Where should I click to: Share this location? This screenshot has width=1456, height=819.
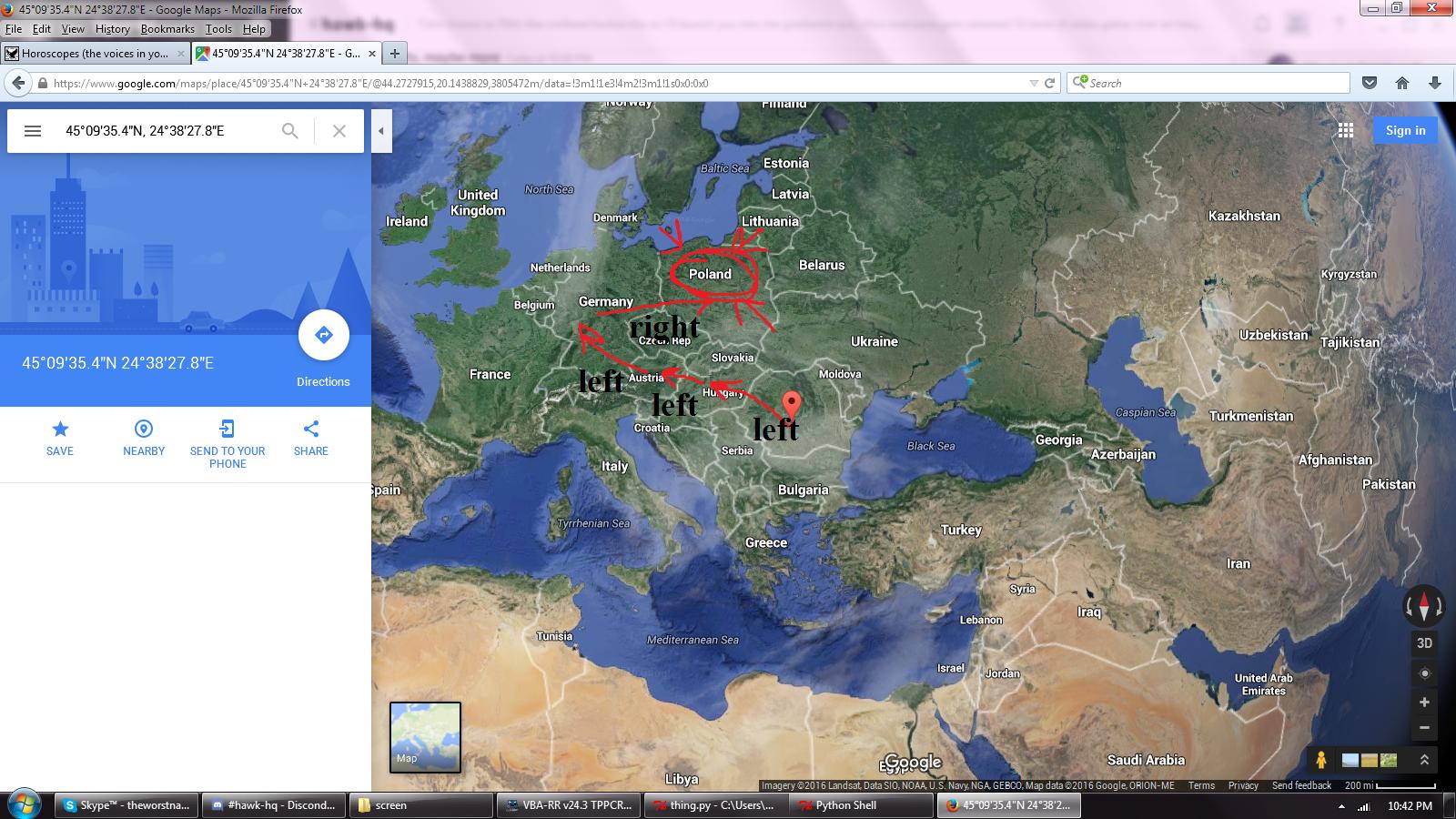[x=311, y=437]
